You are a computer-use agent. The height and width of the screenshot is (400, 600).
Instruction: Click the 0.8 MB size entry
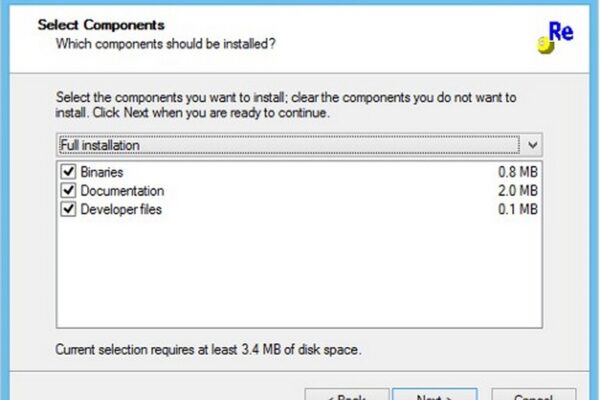[518, 172]
